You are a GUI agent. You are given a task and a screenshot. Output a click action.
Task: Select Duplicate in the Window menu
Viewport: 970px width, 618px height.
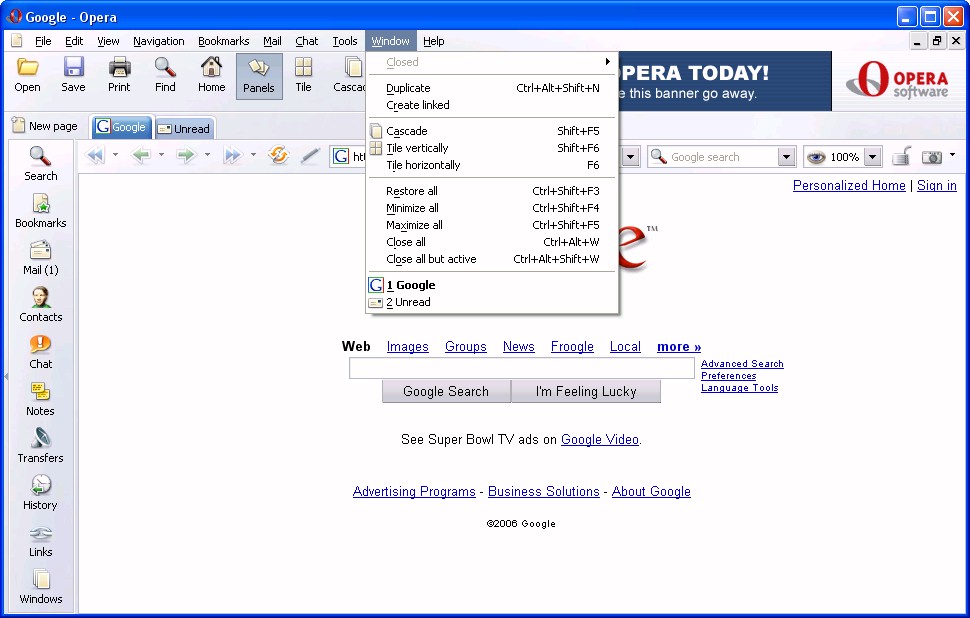[492, 88]
